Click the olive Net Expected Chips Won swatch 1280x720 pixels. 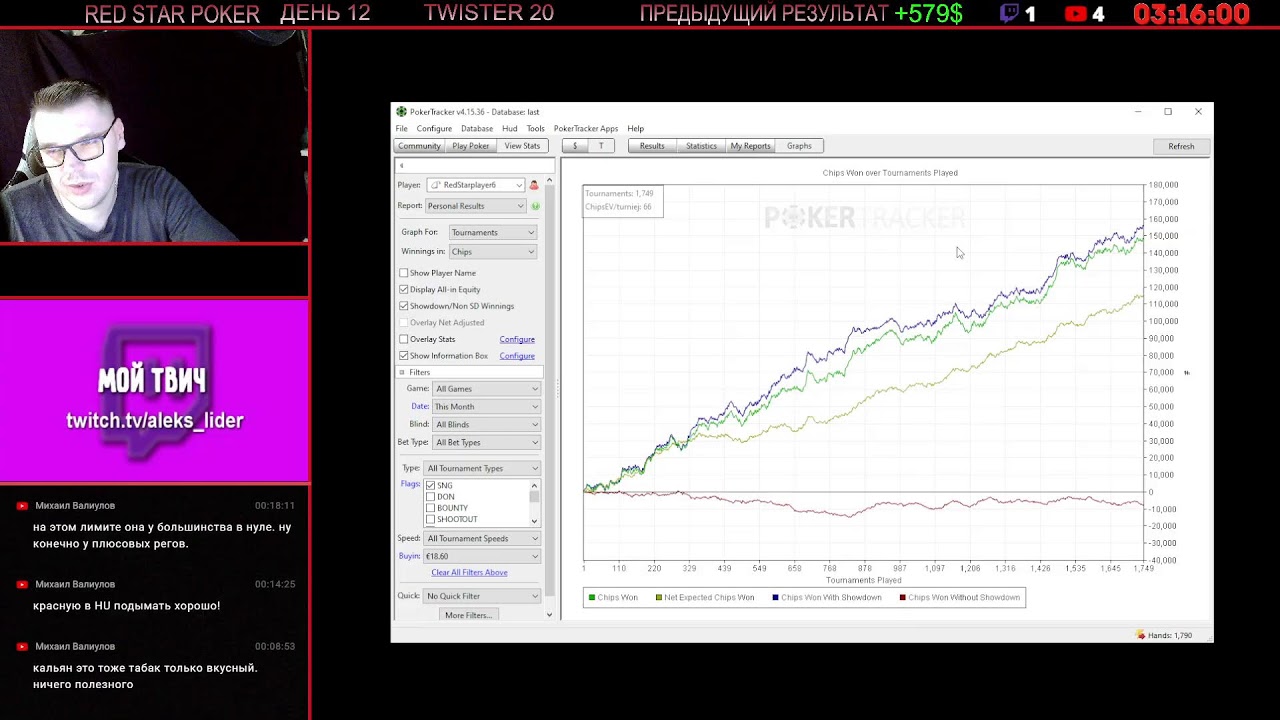pos(659,598)
